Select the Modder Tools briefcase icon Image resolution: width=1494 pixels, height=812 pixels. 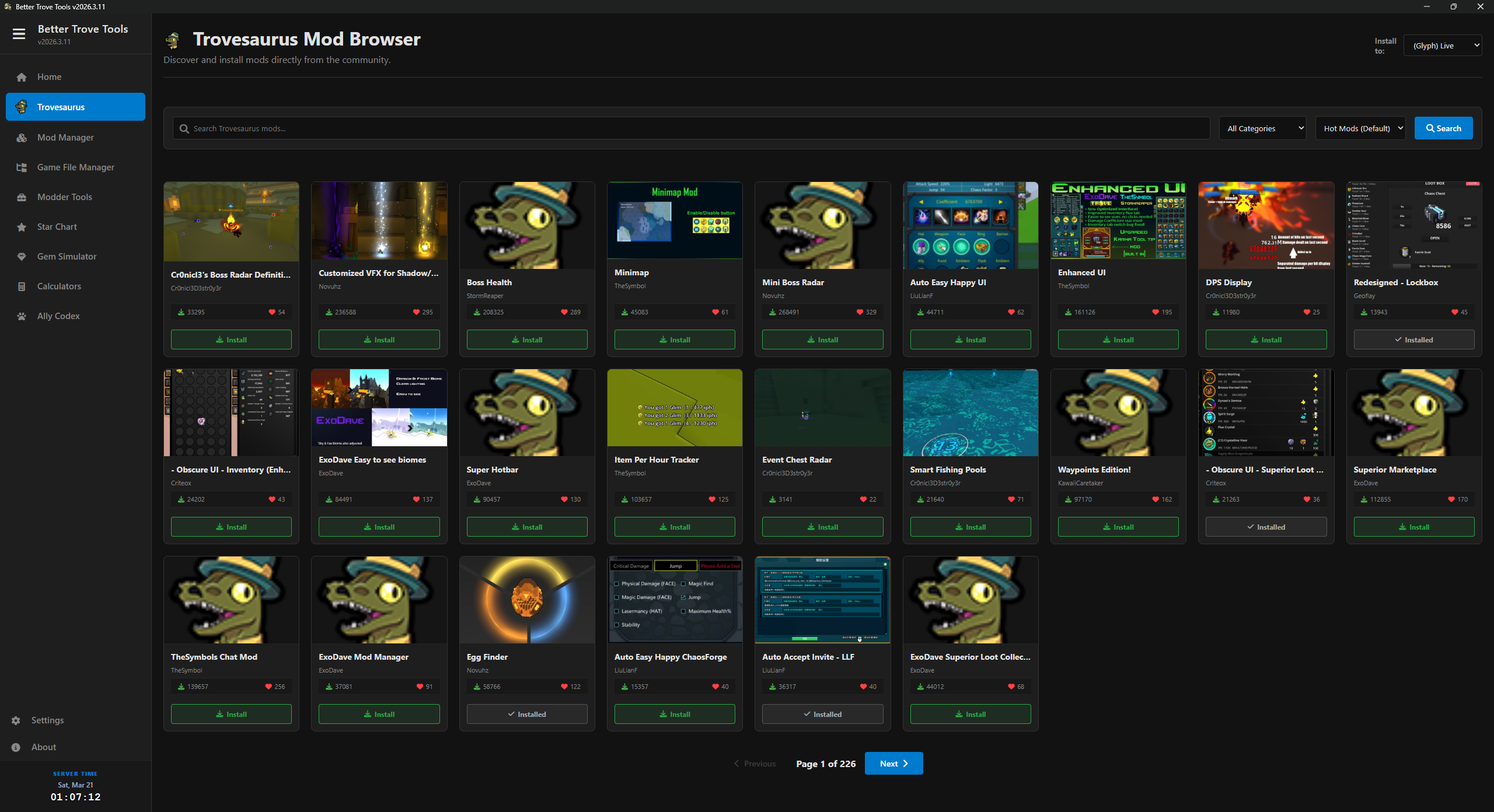click(21, 197)
